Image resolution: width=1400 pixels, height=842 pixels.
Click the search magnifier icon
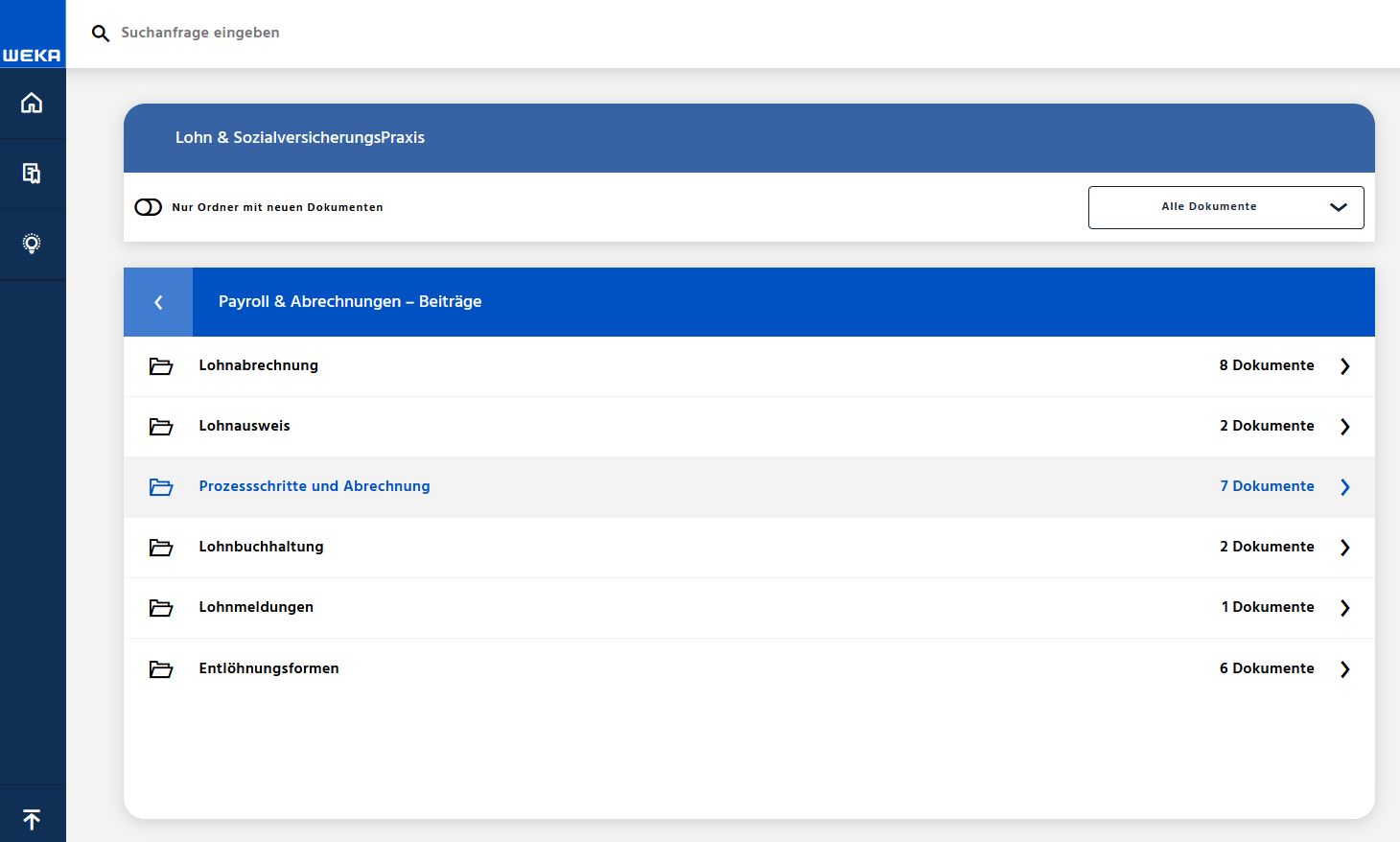click(101, 34)
